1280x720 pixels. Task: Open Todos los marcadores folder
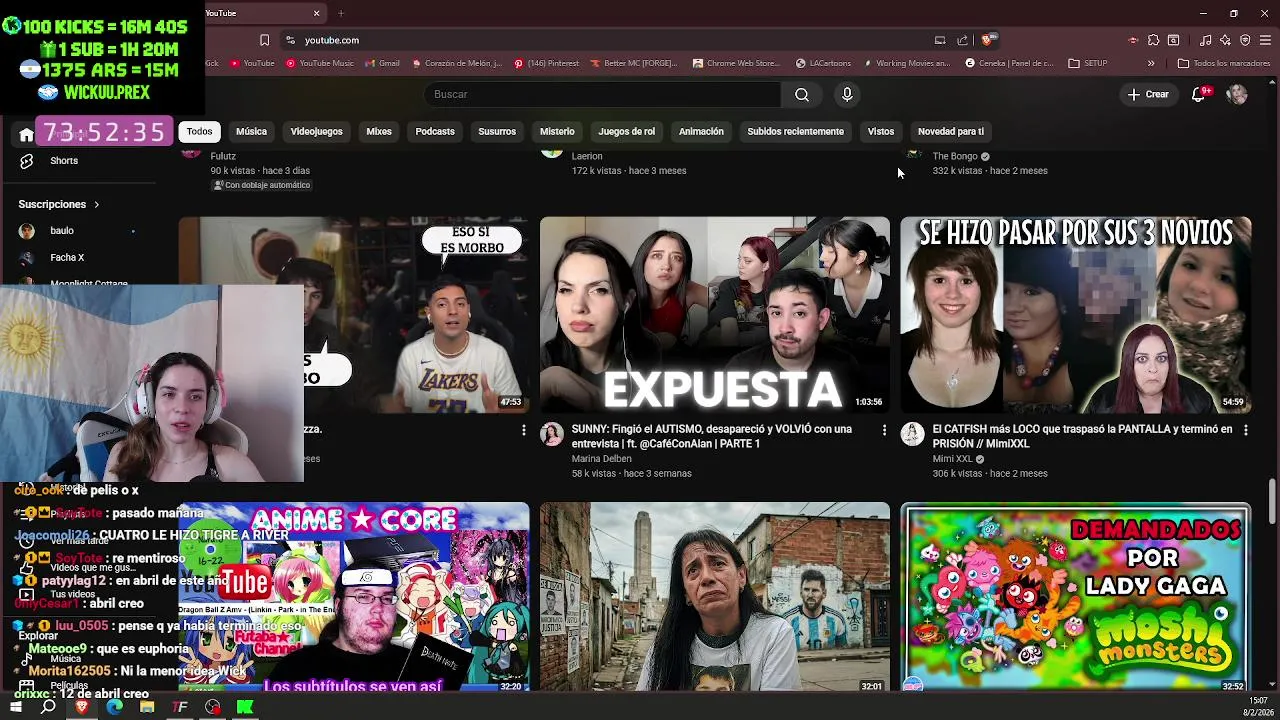1224,63
